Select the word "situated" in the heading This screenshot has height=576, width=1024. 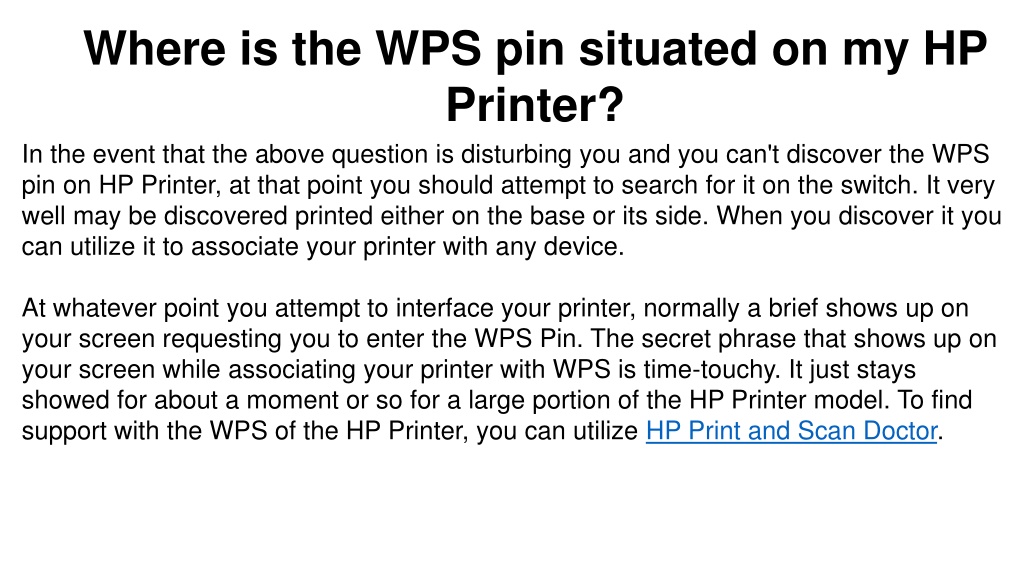pyautogui.click(x=668, y=48)
